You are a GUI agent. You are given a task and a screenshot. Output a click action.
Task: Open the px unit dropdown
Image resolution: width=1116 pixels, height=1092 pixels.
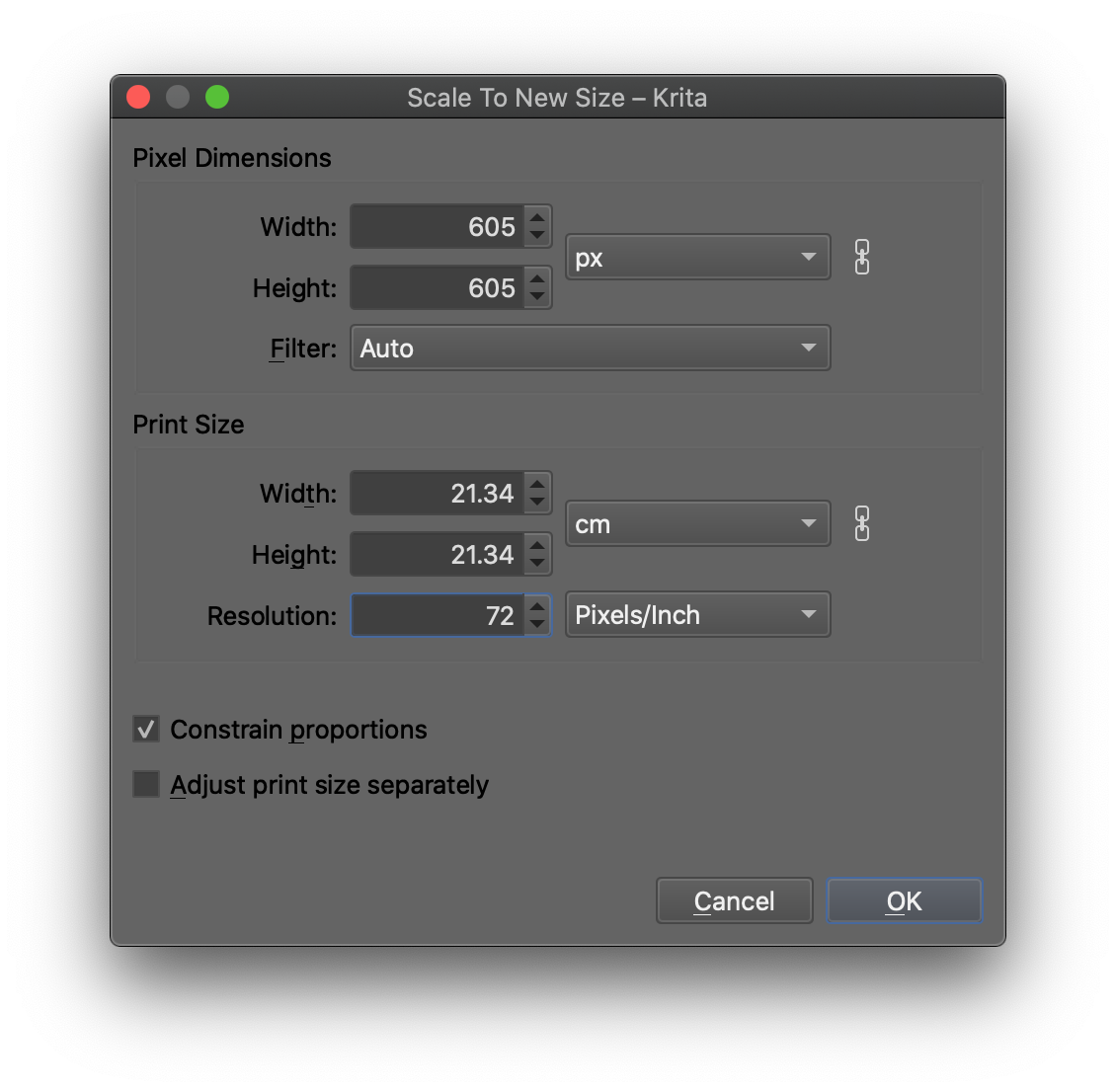[697, 258]
